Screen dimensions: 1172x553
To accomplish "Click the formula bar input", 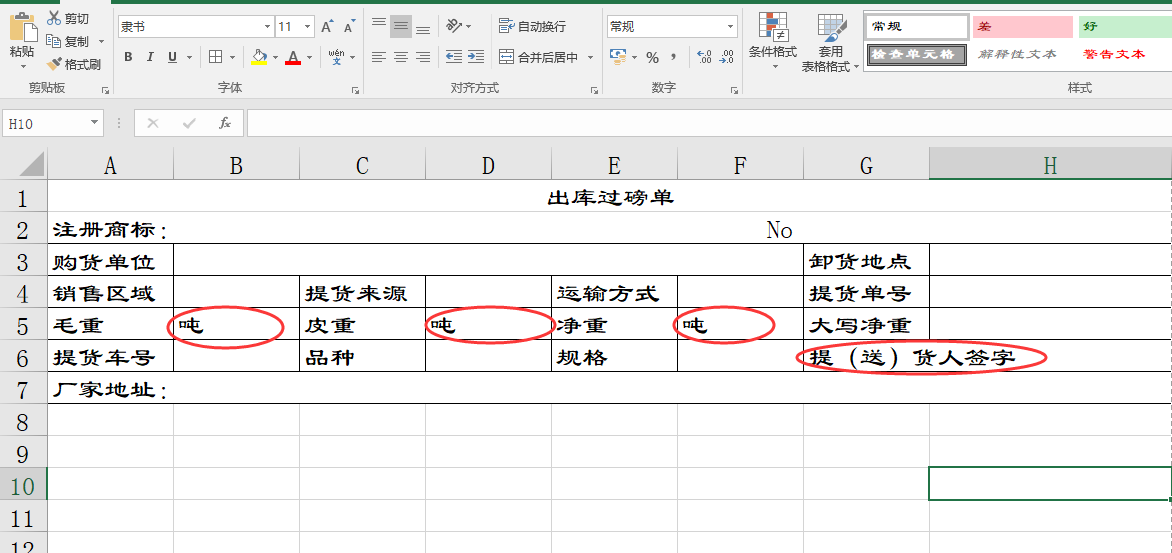I will [x=709, y=123].
